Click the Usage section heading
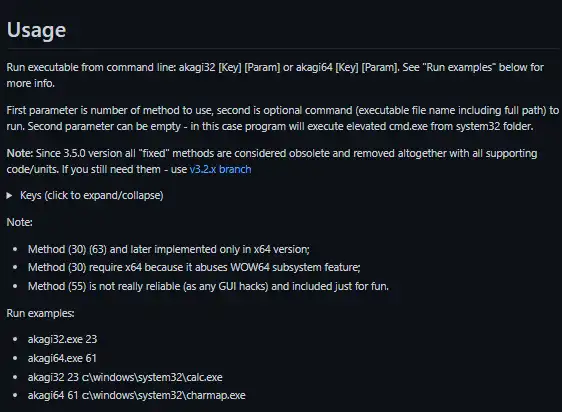This screenshot has height=412, width=562. point(37,30)
